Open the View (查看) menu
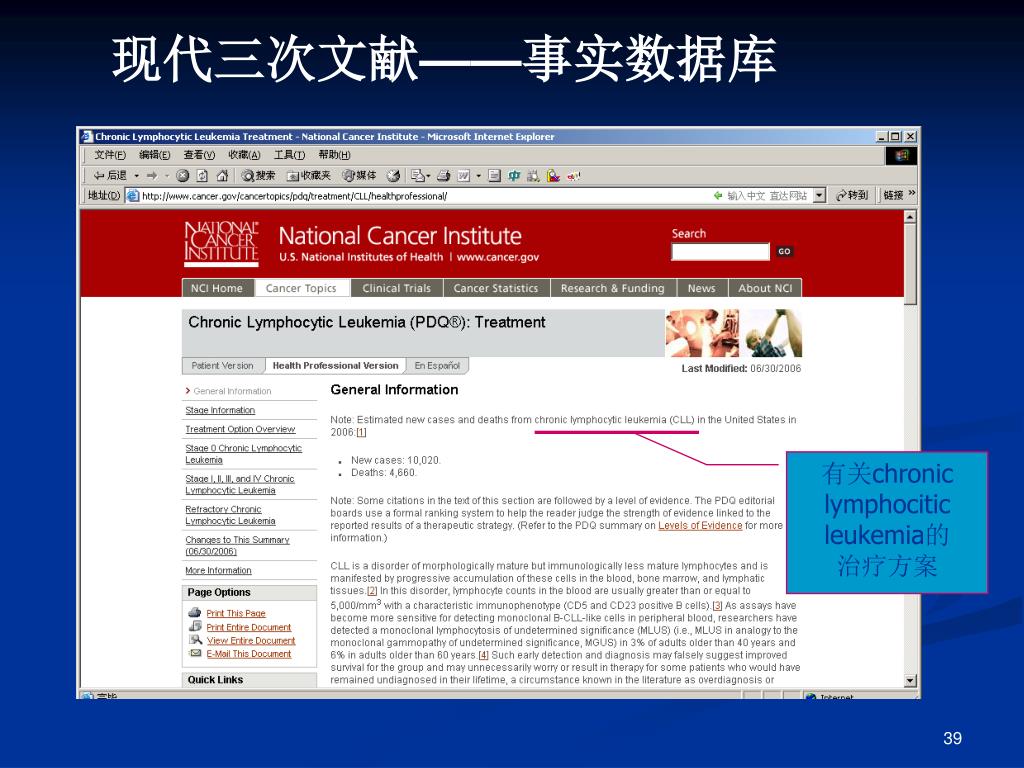 pos(199,155)
